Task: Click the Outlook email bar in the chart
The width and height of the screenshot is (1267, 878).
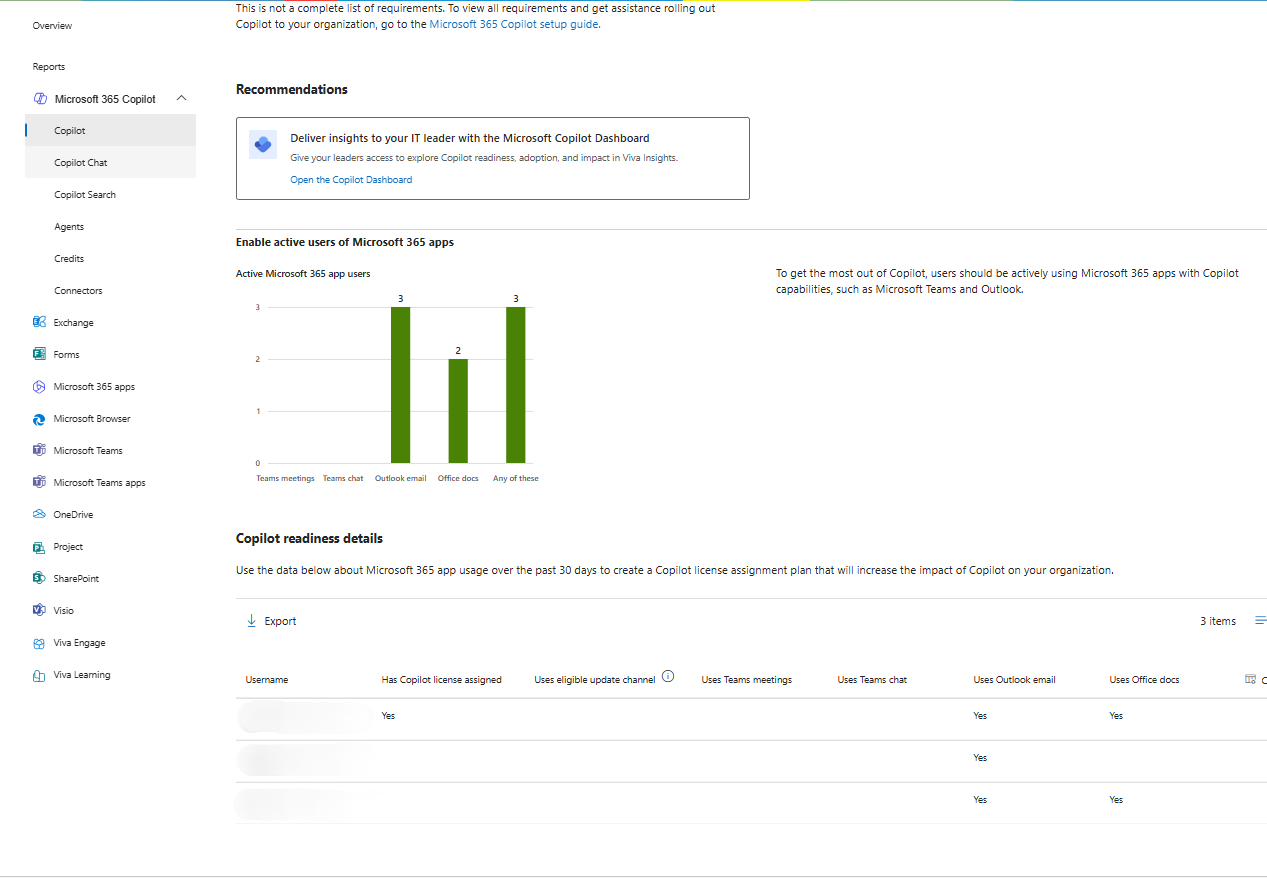Action: click(x=400, y=385)
